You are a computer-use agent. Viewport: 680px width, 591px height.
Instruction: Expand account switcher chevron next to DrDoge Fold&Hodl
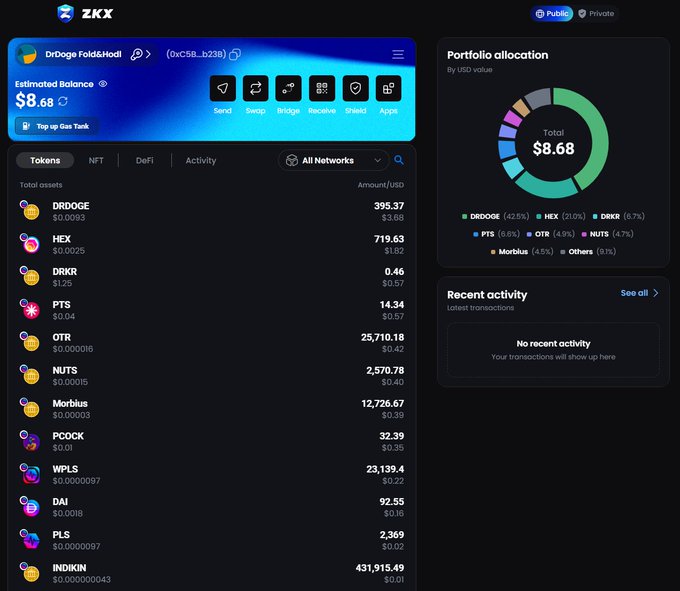[148, 54]
